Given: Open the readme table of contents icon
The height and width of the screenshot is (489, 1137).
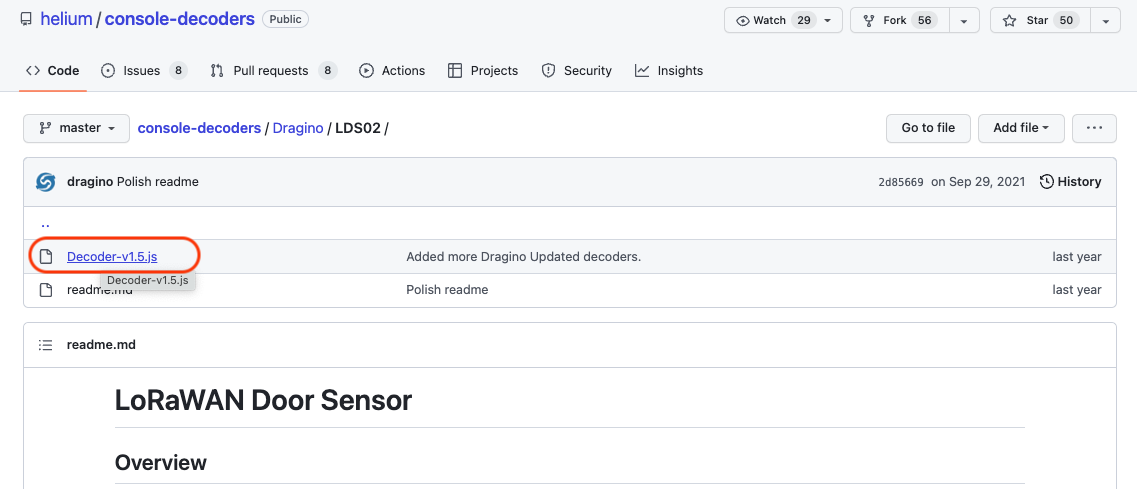Looking at the screenshot, I should (45, 345).
